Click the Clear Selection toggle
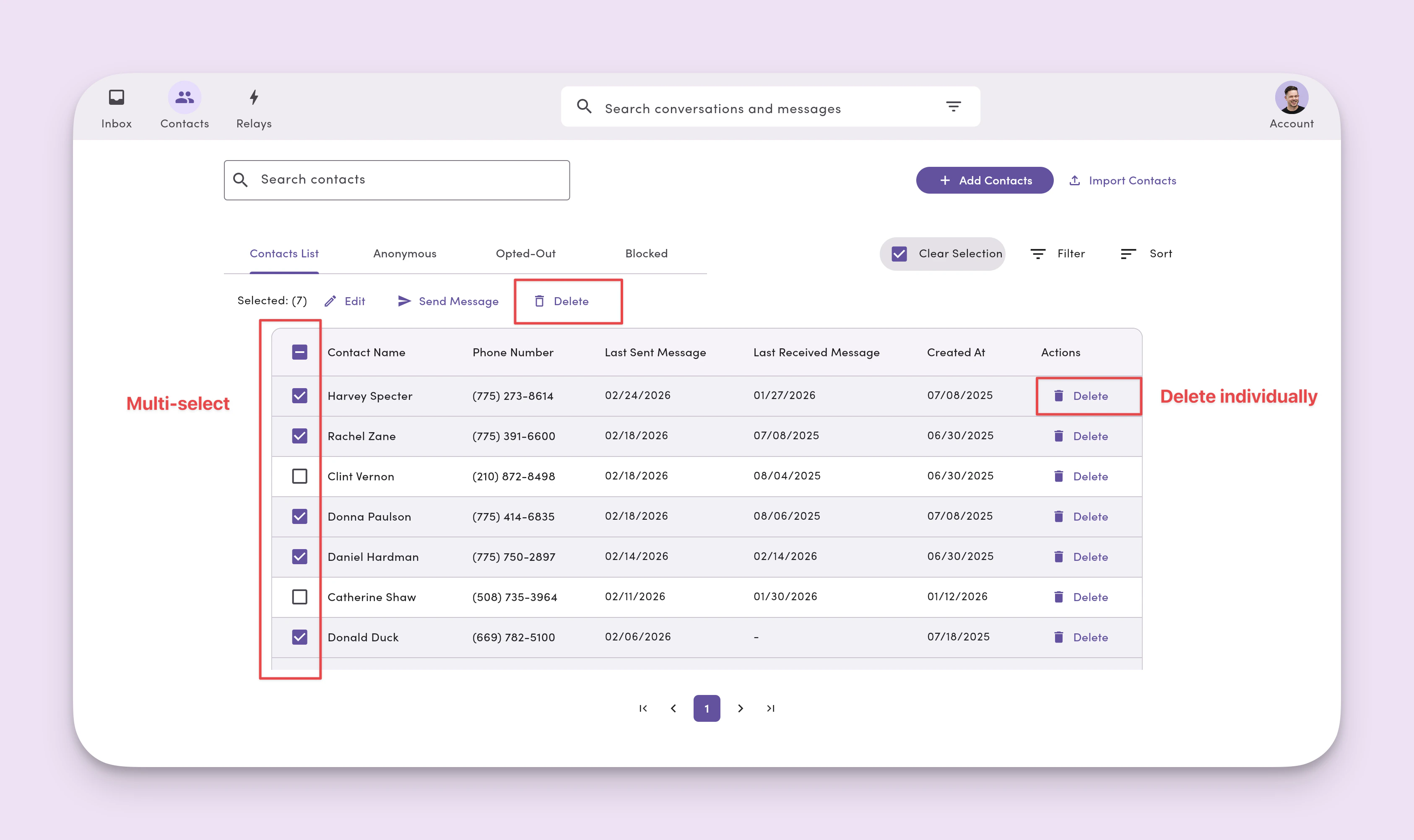Screen dimensions: 1414x840 [942, 254]
